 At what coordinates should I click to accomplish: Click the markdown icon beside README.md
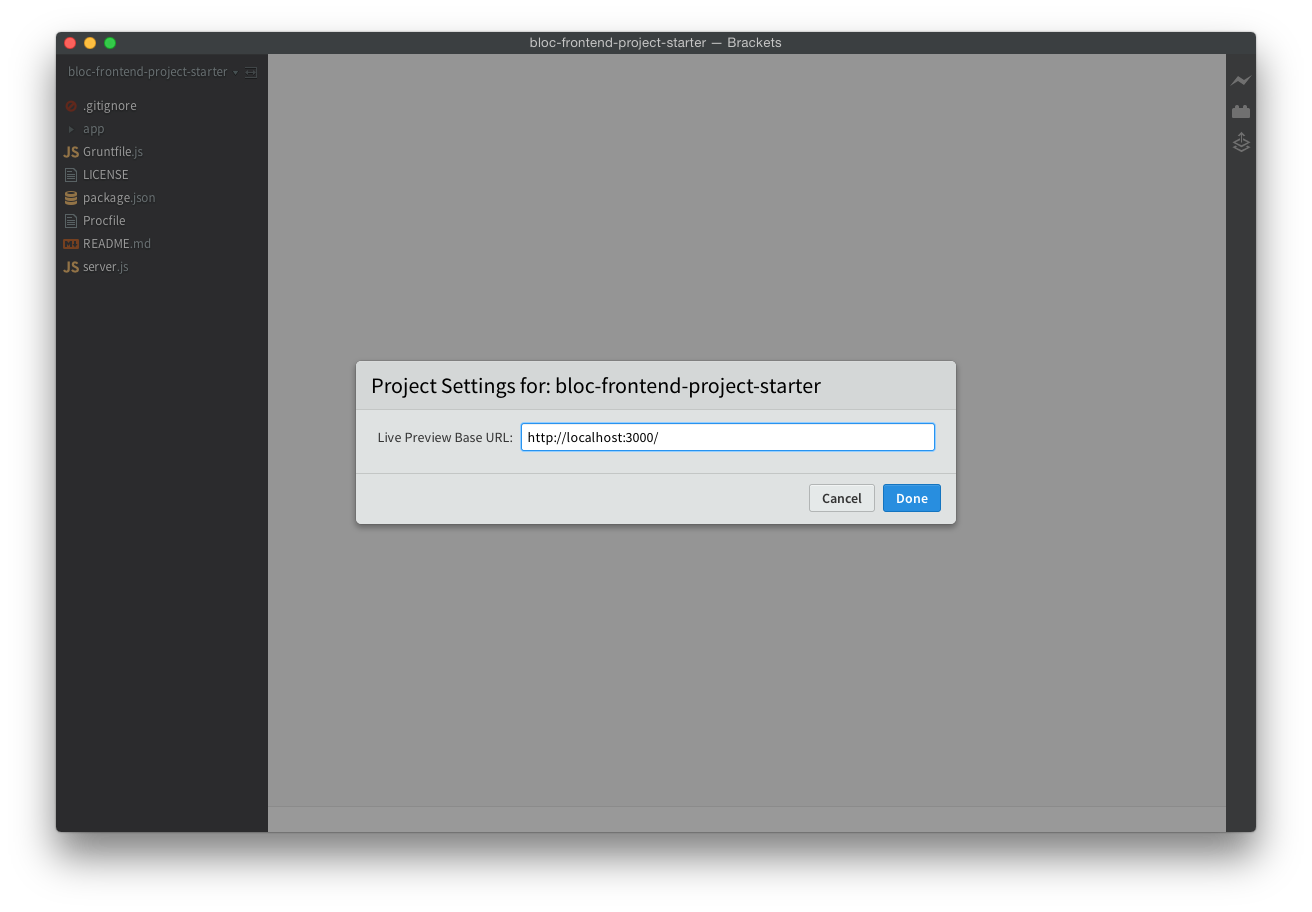[x=71, y=244]
